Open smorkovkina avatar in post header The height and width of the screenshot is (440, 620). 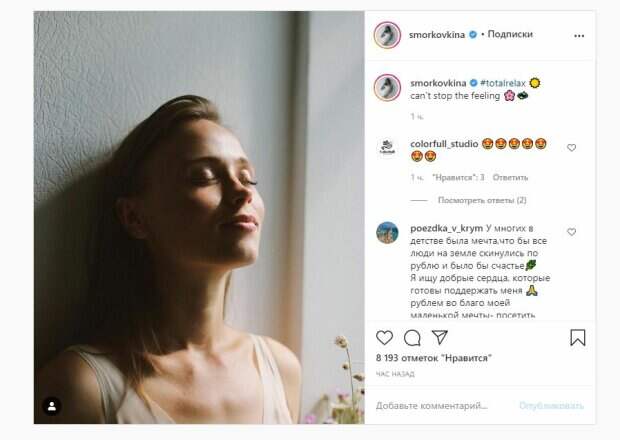387,35
